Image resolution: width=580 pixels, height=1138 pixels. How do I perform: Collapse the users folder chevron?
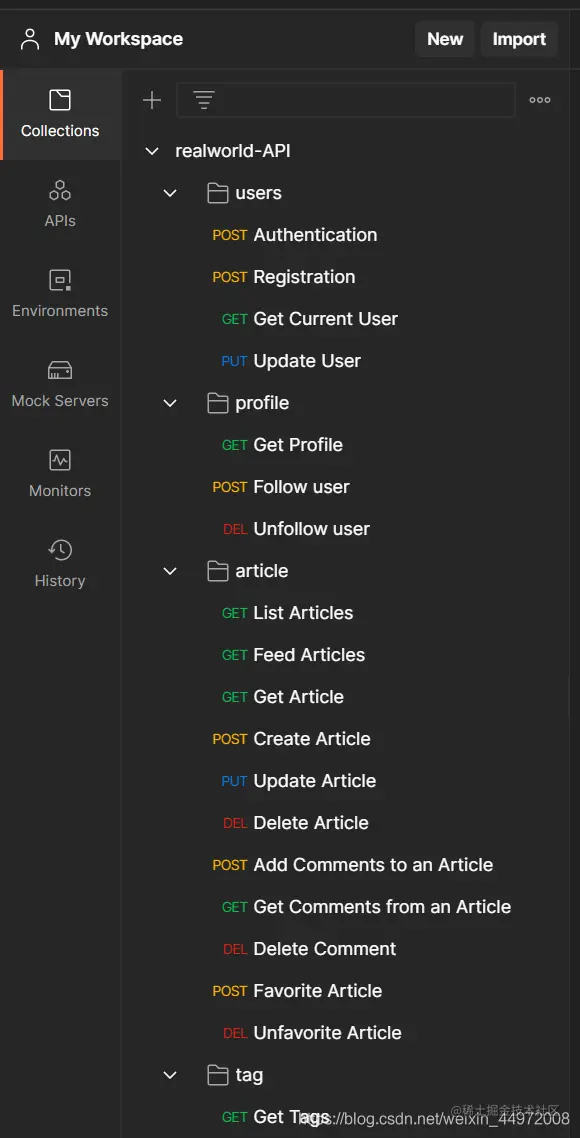[170, 193]
